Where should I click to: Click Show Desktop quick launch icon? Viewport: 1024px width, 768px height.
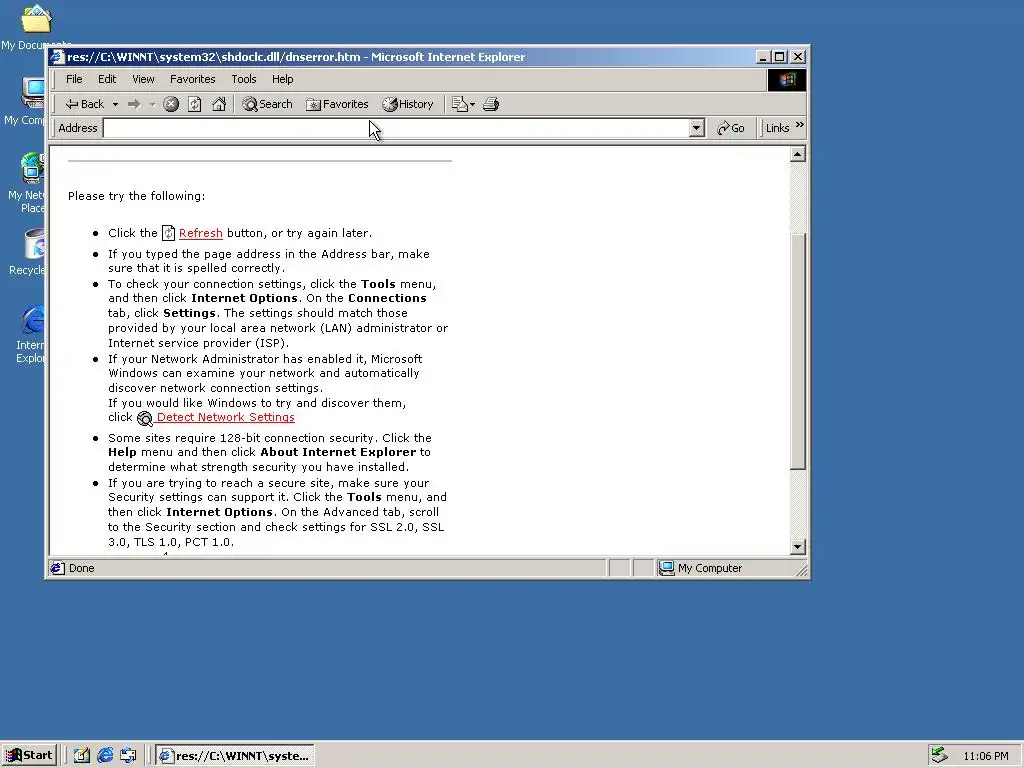[x=82, y=756]
